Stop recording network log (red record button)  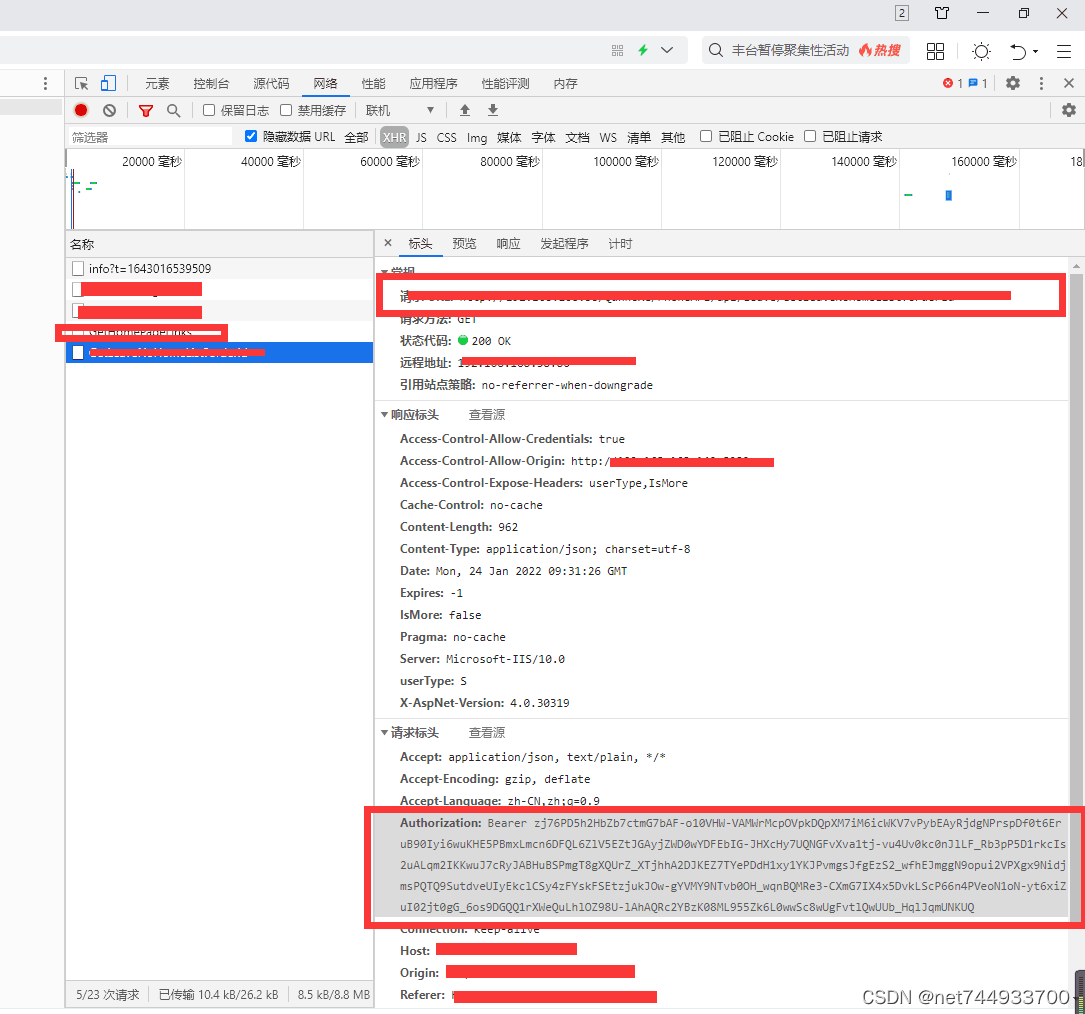coord(80,110)
